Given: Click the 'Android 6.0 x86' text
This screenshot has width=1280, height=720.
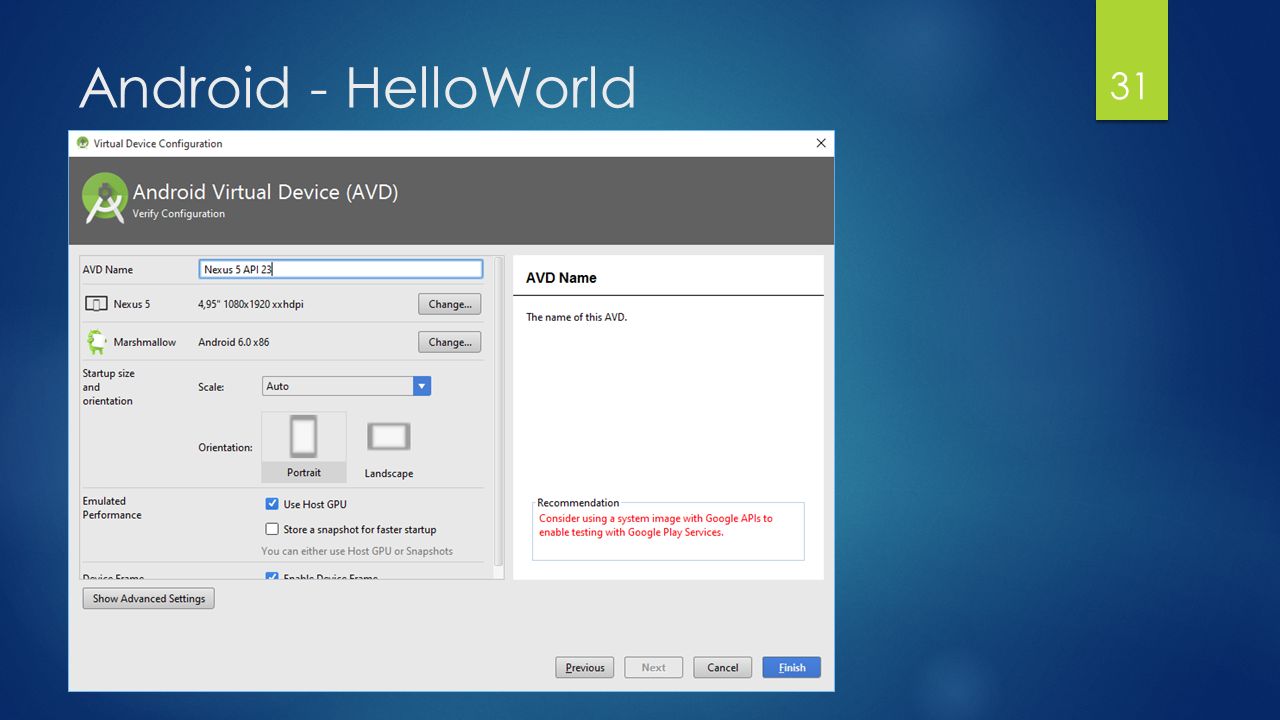Looking at the screenshot, I should pyautogui.click(x=234, y=342).
